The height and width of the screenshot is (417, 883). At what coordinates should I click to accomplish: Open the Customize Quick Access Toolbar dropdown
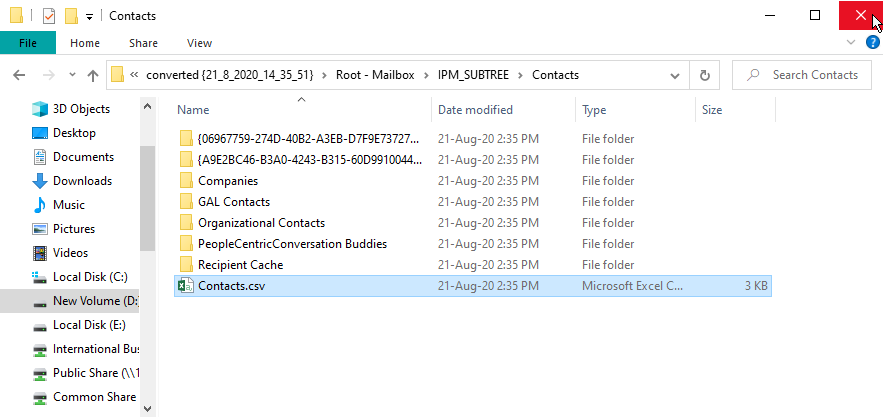(x=89, y=17)
